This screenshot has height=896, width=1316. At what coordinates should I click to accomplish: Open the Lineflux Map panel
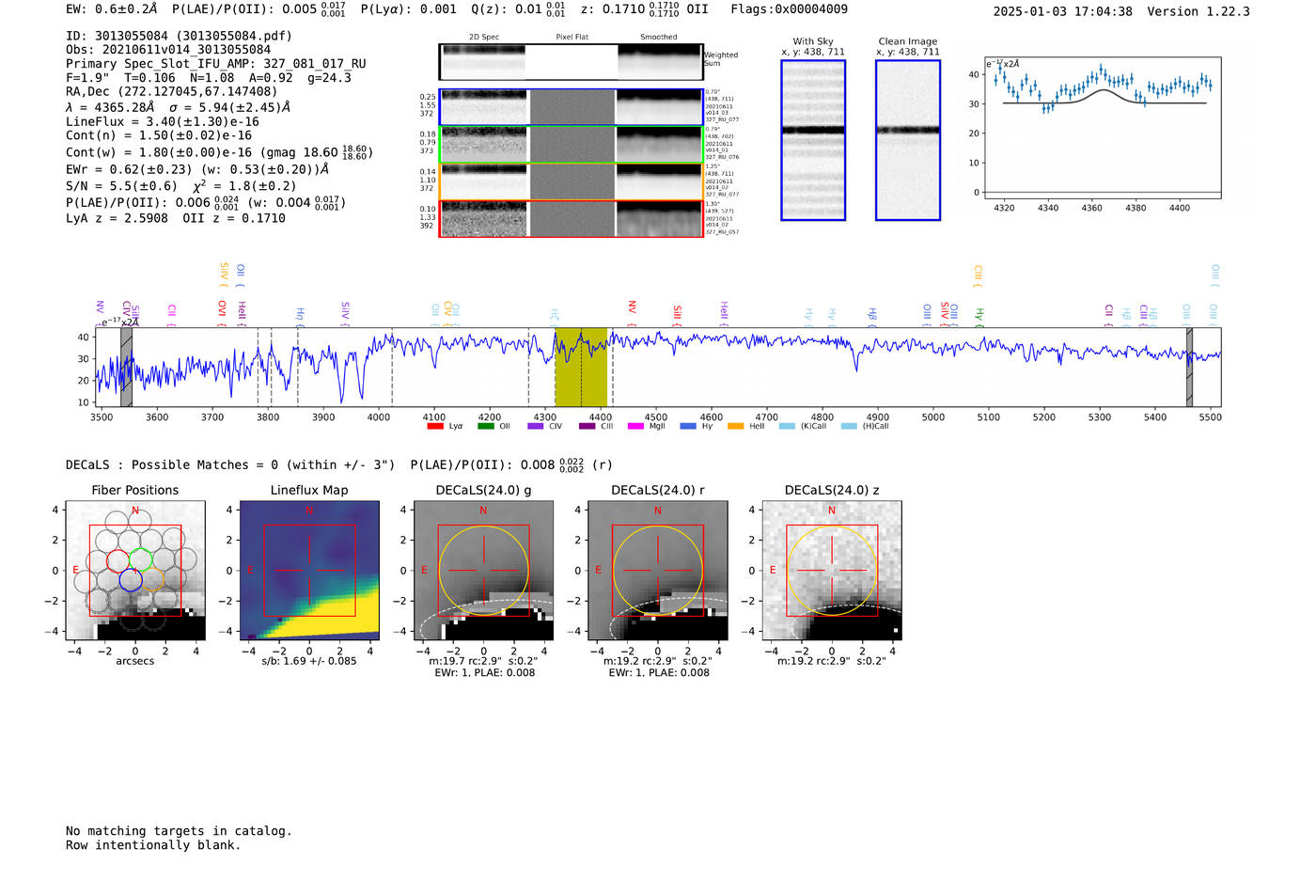309,571
